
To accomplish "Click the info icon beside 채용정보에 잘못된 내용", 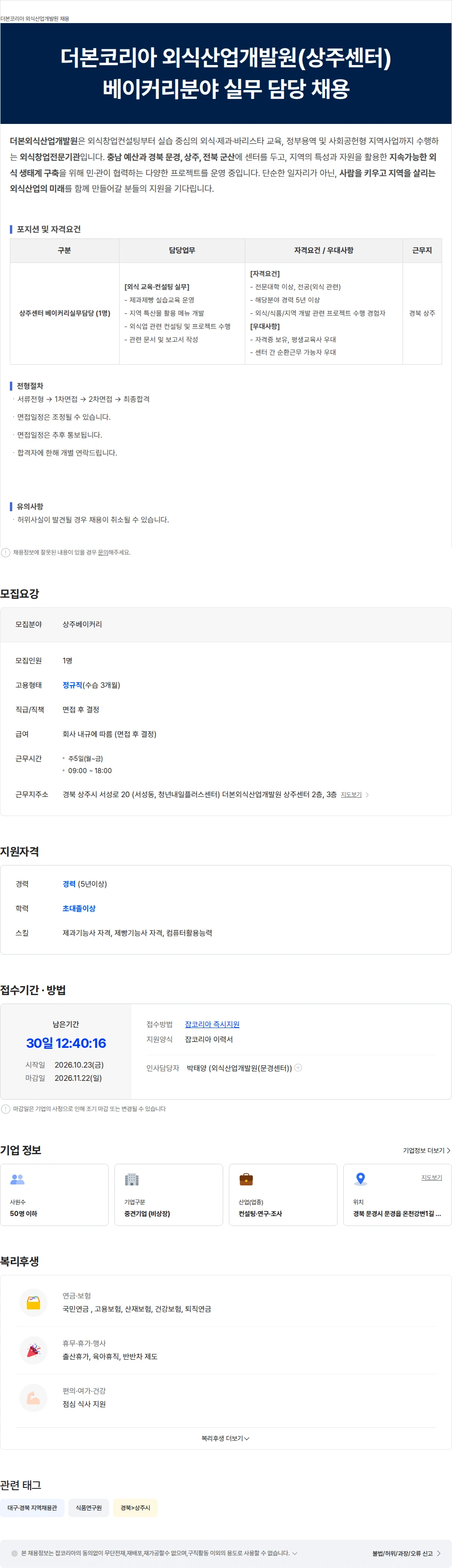I will point(6,552).
